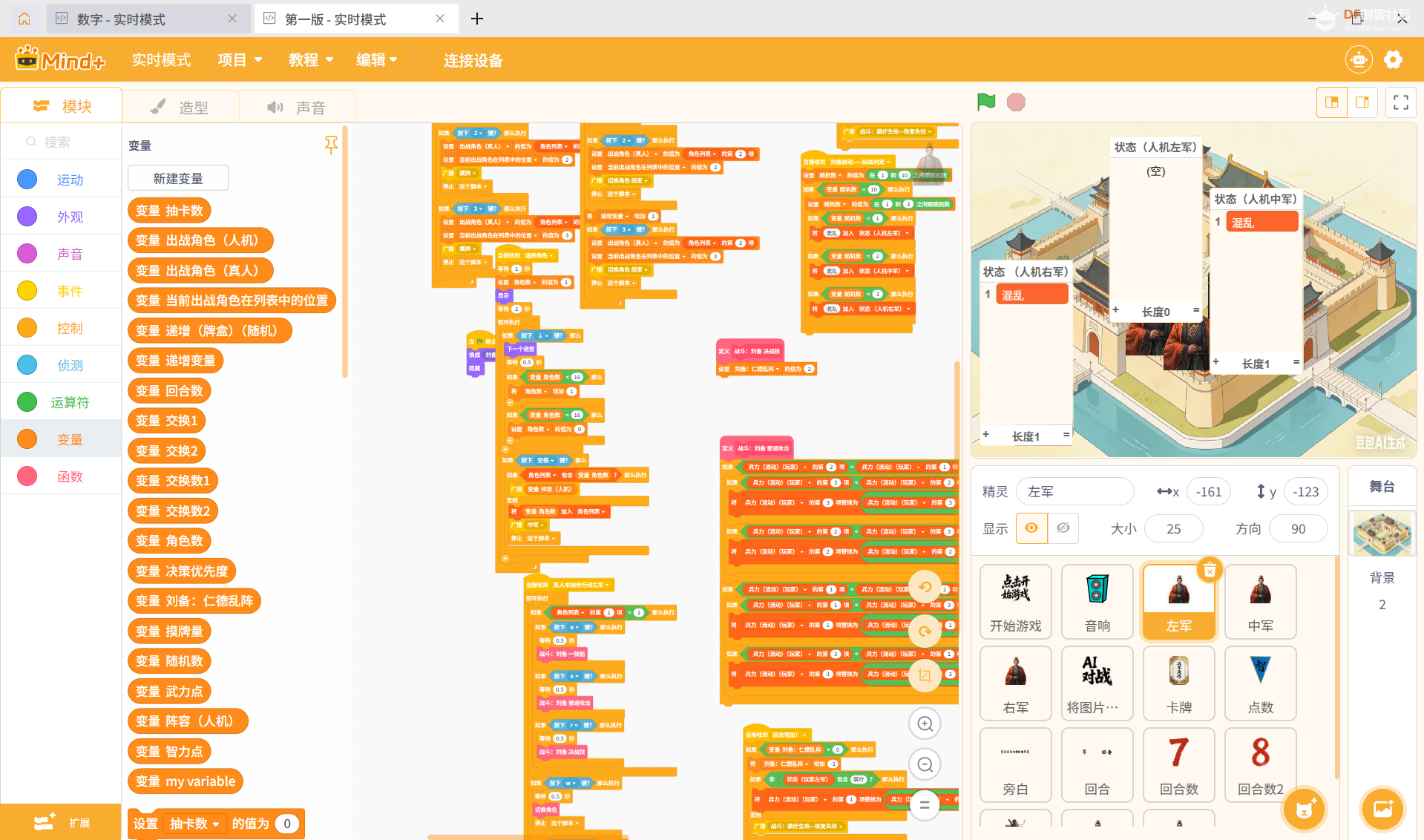Undo the last workspace action
This screenshot has width=1424, height=840.
point(925,587)
